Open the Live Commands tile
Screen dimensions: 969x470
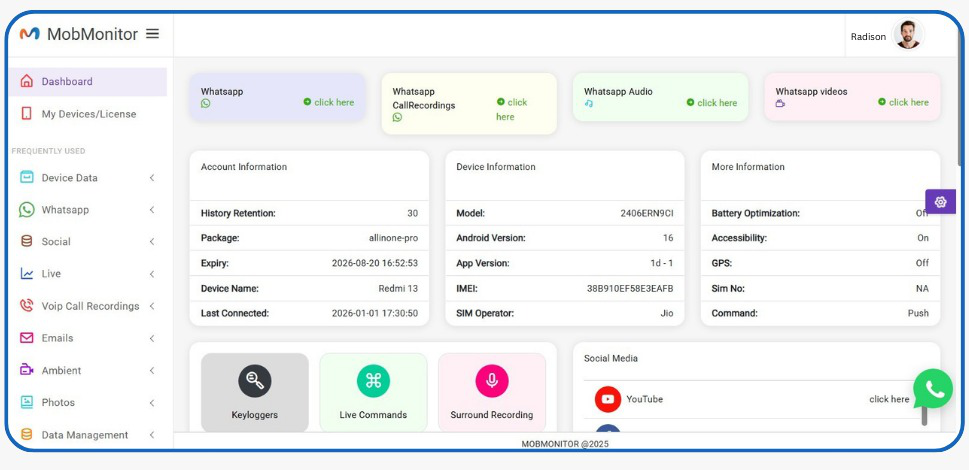point(373,392)
